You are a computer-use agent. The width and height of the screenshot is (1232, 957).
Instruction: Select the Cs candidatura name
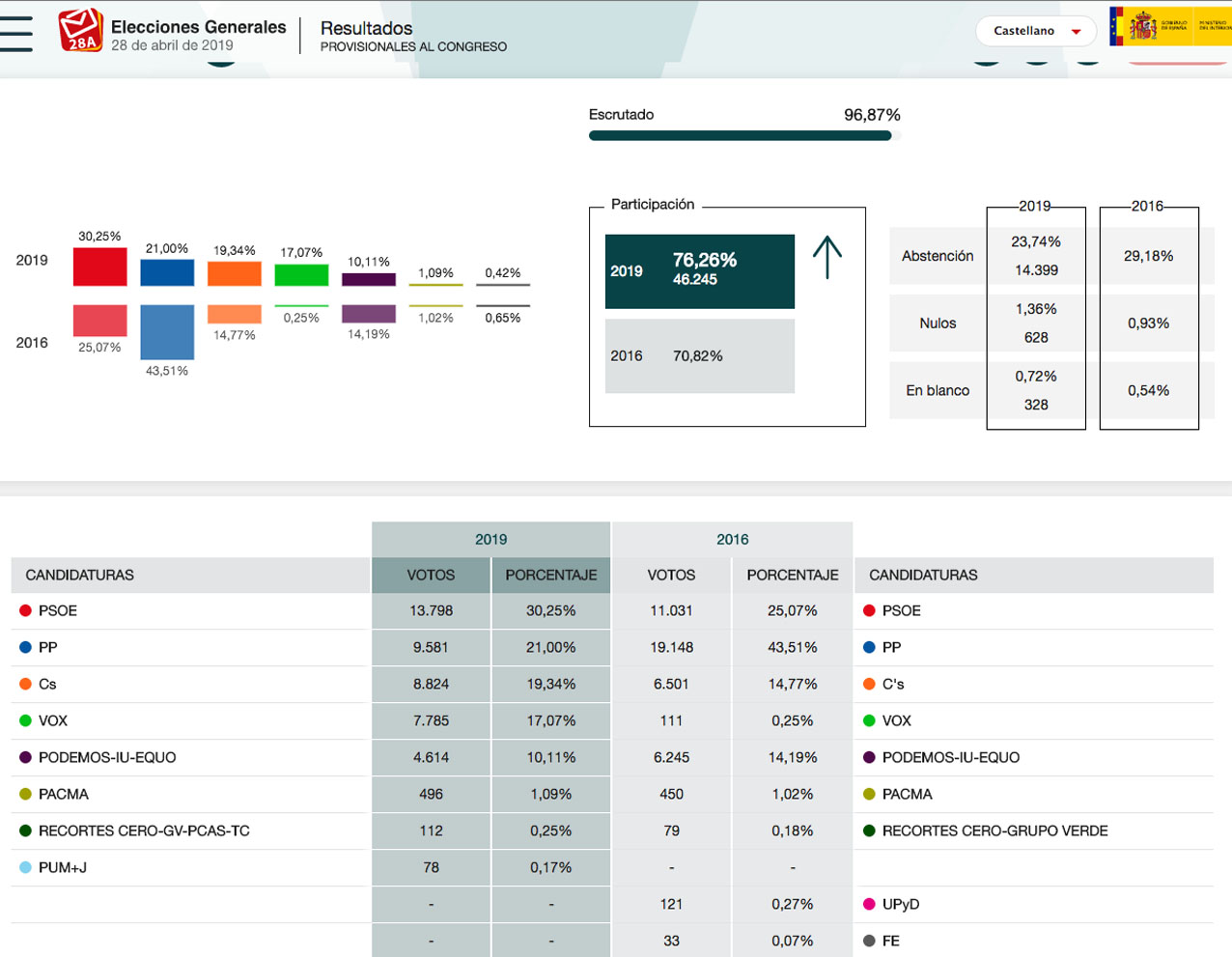tap(47, 684)
